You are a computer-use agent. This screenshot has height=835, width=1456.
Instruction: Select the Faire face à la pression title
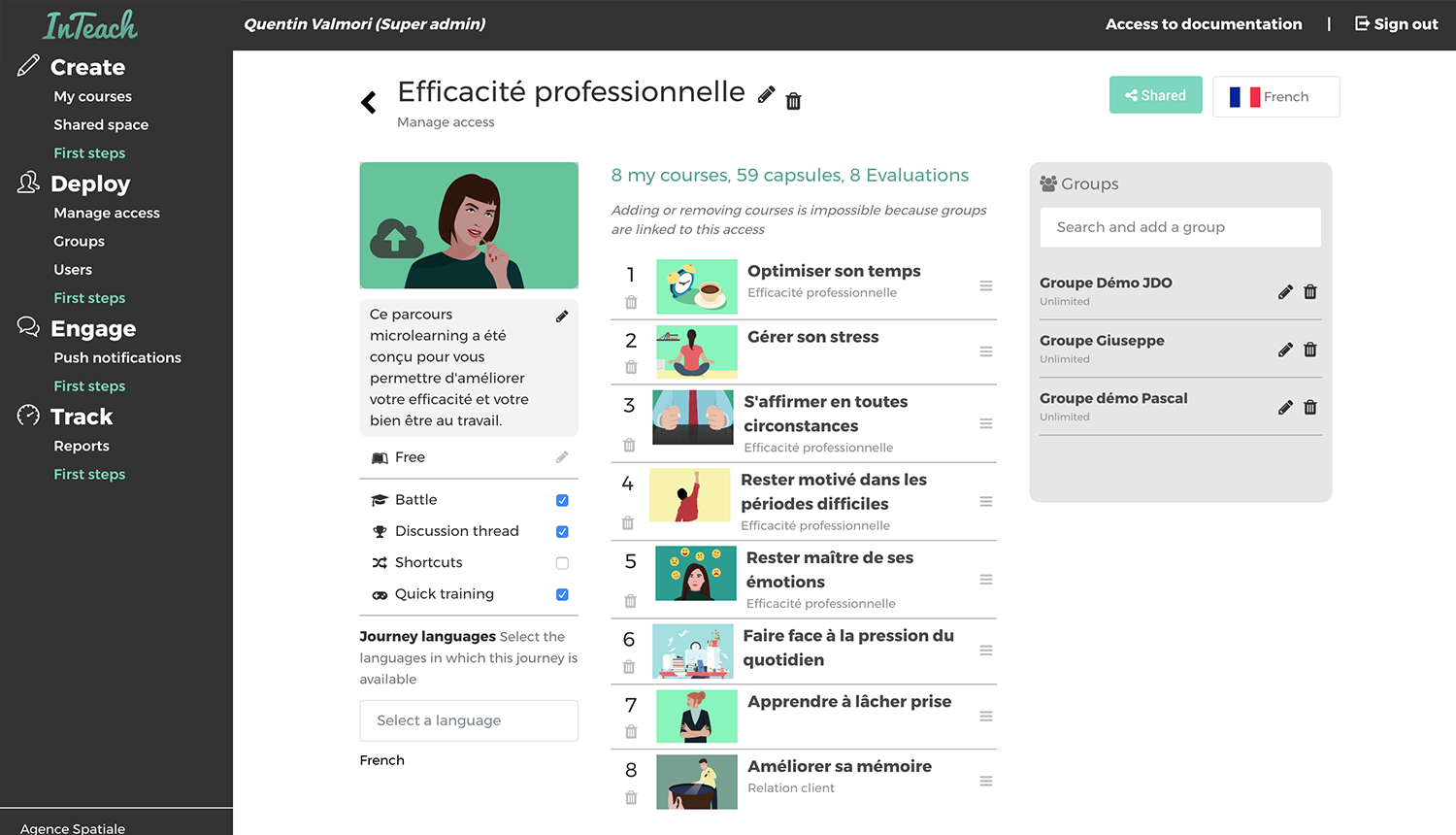pyautogui.click(x=848, y=648)
